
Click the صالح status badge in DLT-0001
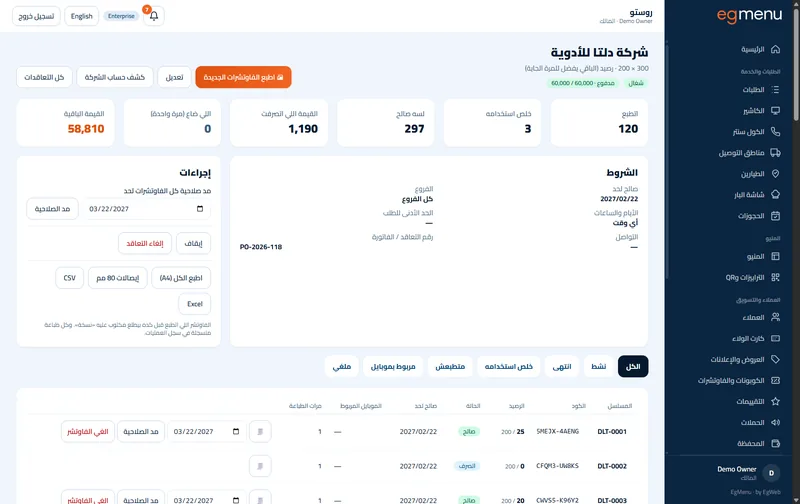point(469,432)
